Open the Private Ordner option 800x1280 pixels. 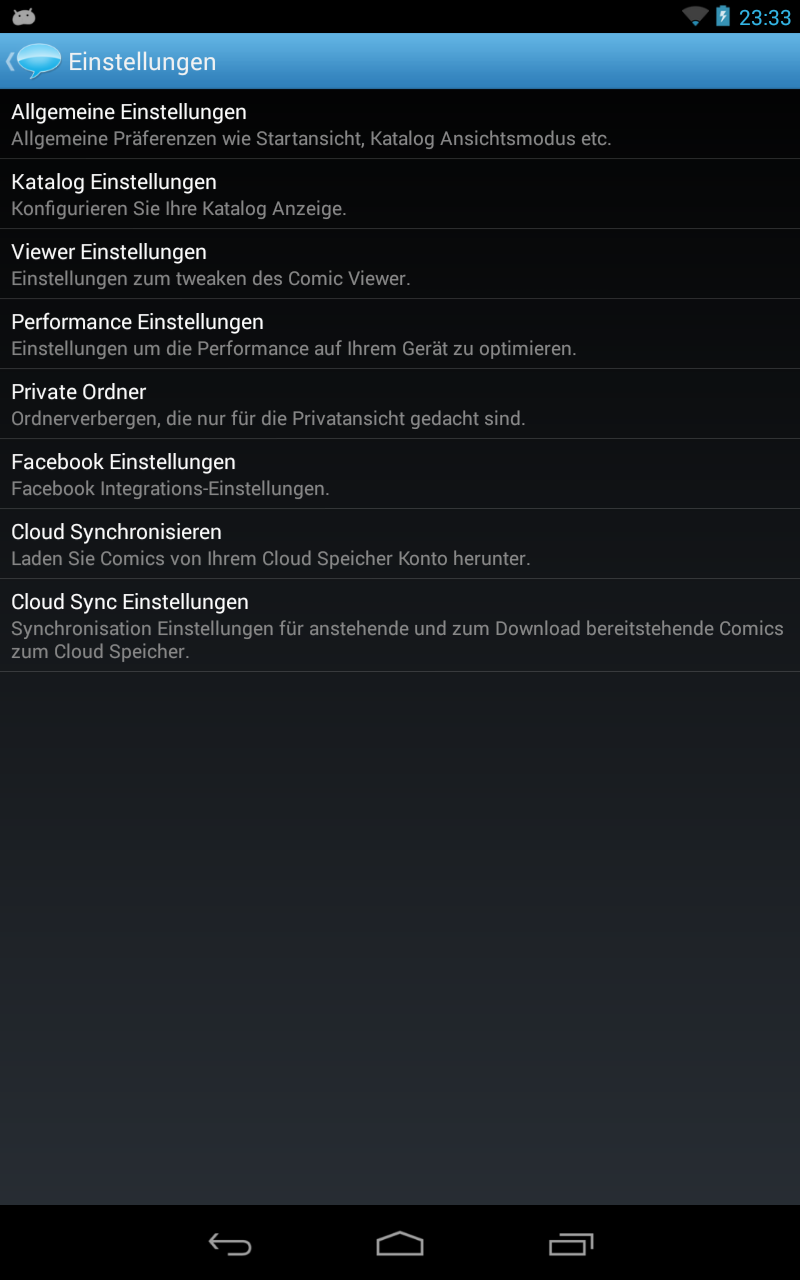pos(400,404)
